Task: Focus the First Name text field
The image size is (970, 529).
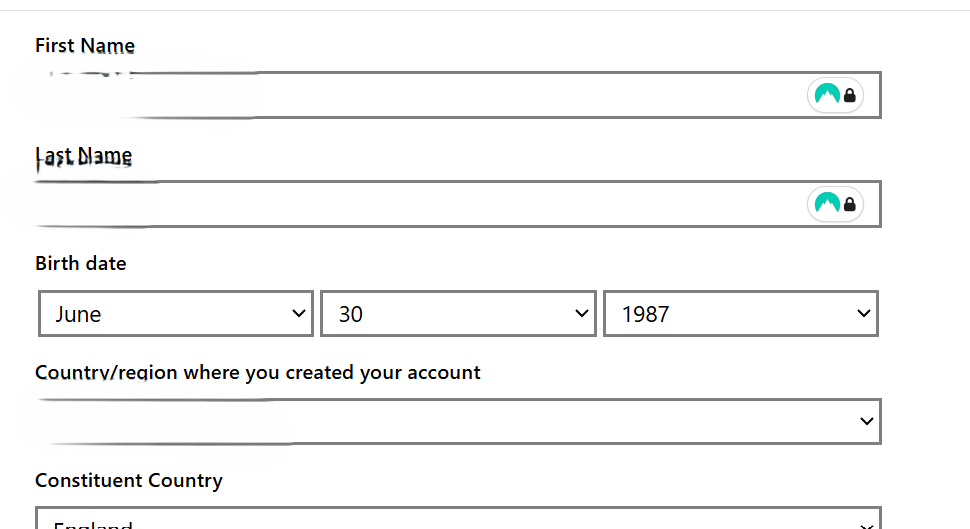Action: click(458, 95)
